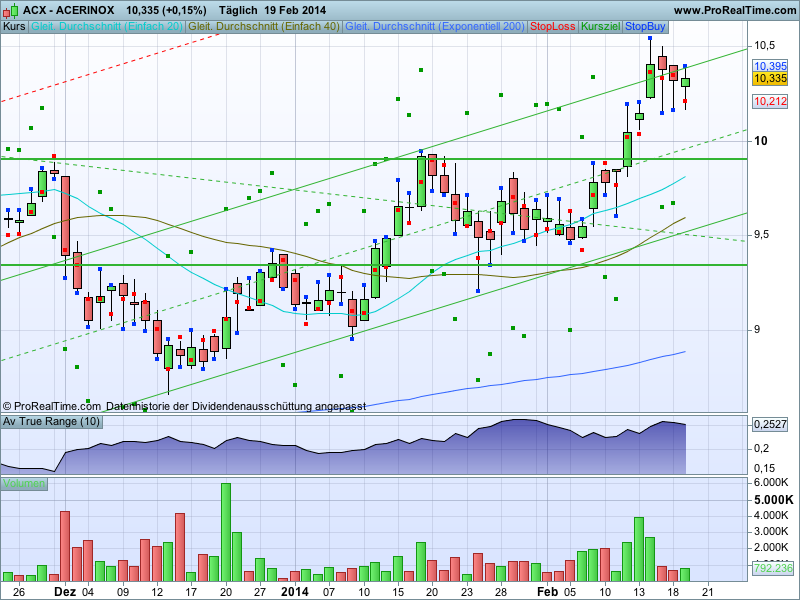Screen dimensions: 800x600
Task: Open the Av True Range (10) indicator label
Action: [51, 421]
